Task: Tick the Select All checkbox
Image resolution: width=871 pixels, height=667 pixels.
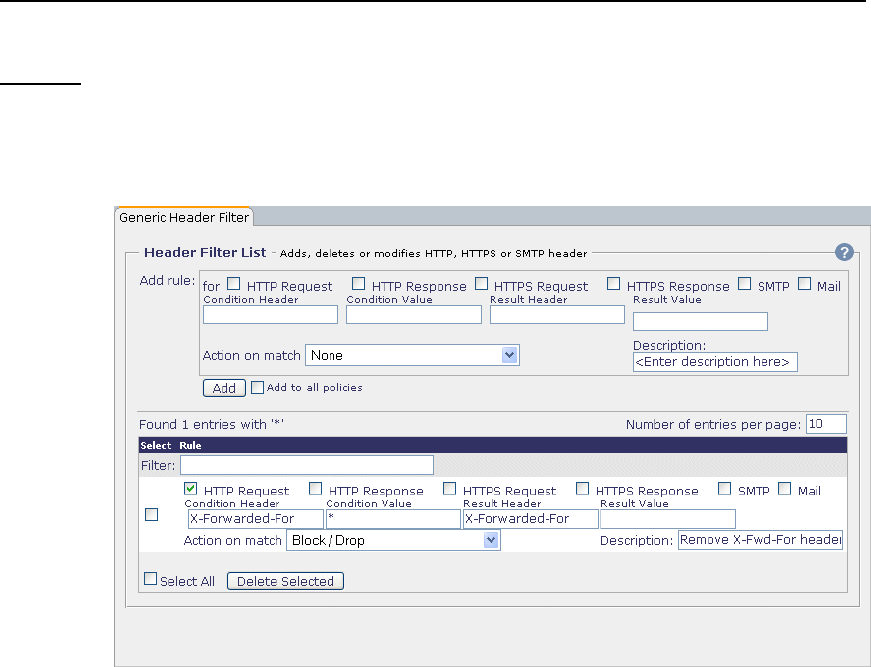Action: pyautogui.click(x=151, y=579)
